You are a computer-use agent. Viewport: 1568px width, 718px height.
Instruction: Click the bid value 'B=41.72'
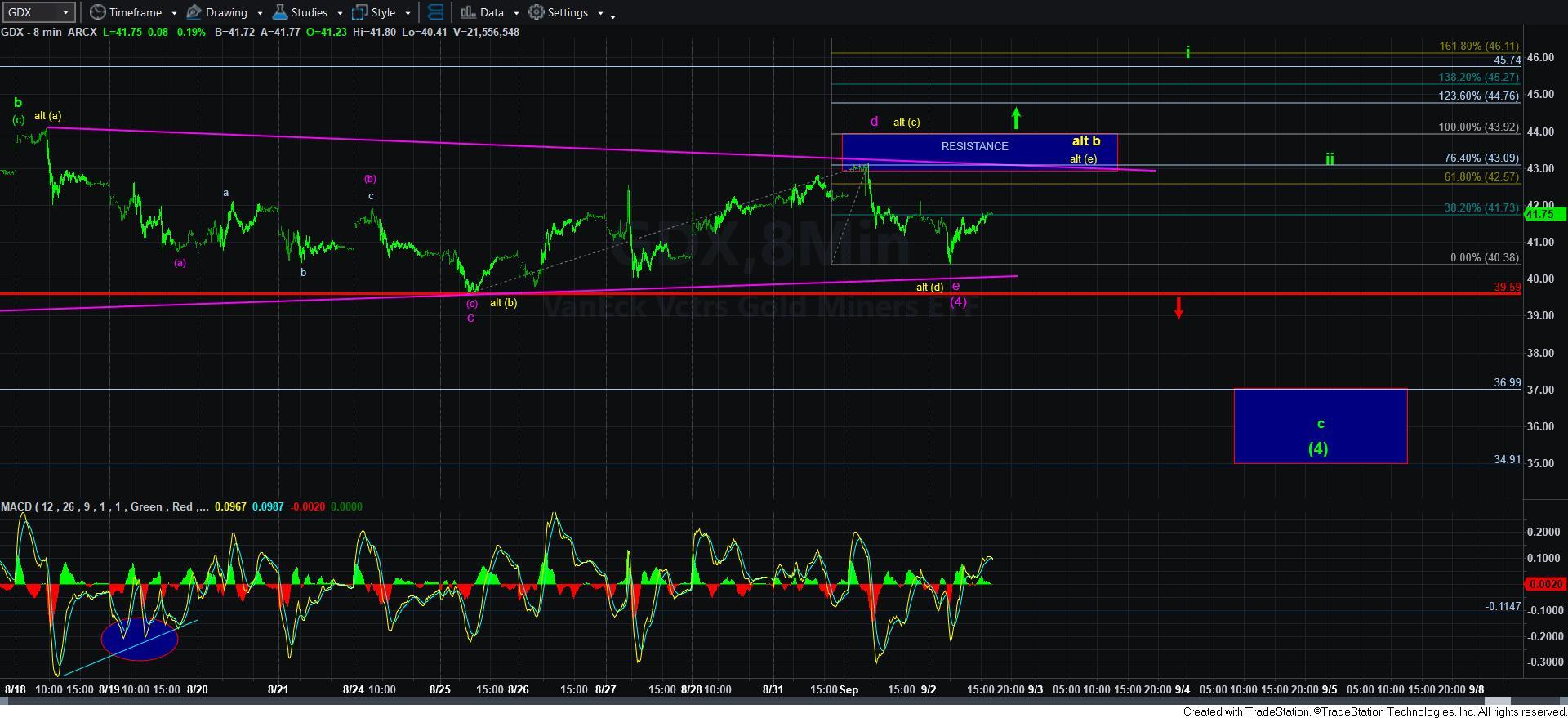[x=235, y=32]
